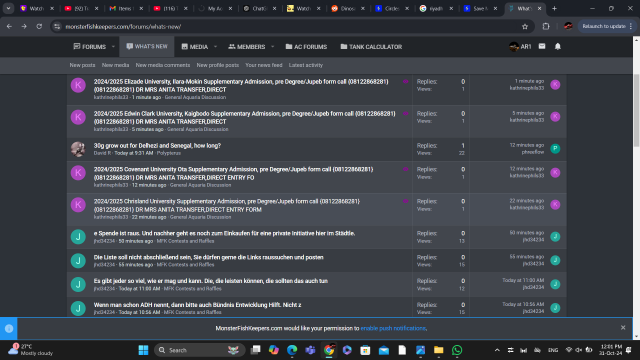Reload the page
The width and height of the screenshot is (640, 360).
(x=39, y=27)
